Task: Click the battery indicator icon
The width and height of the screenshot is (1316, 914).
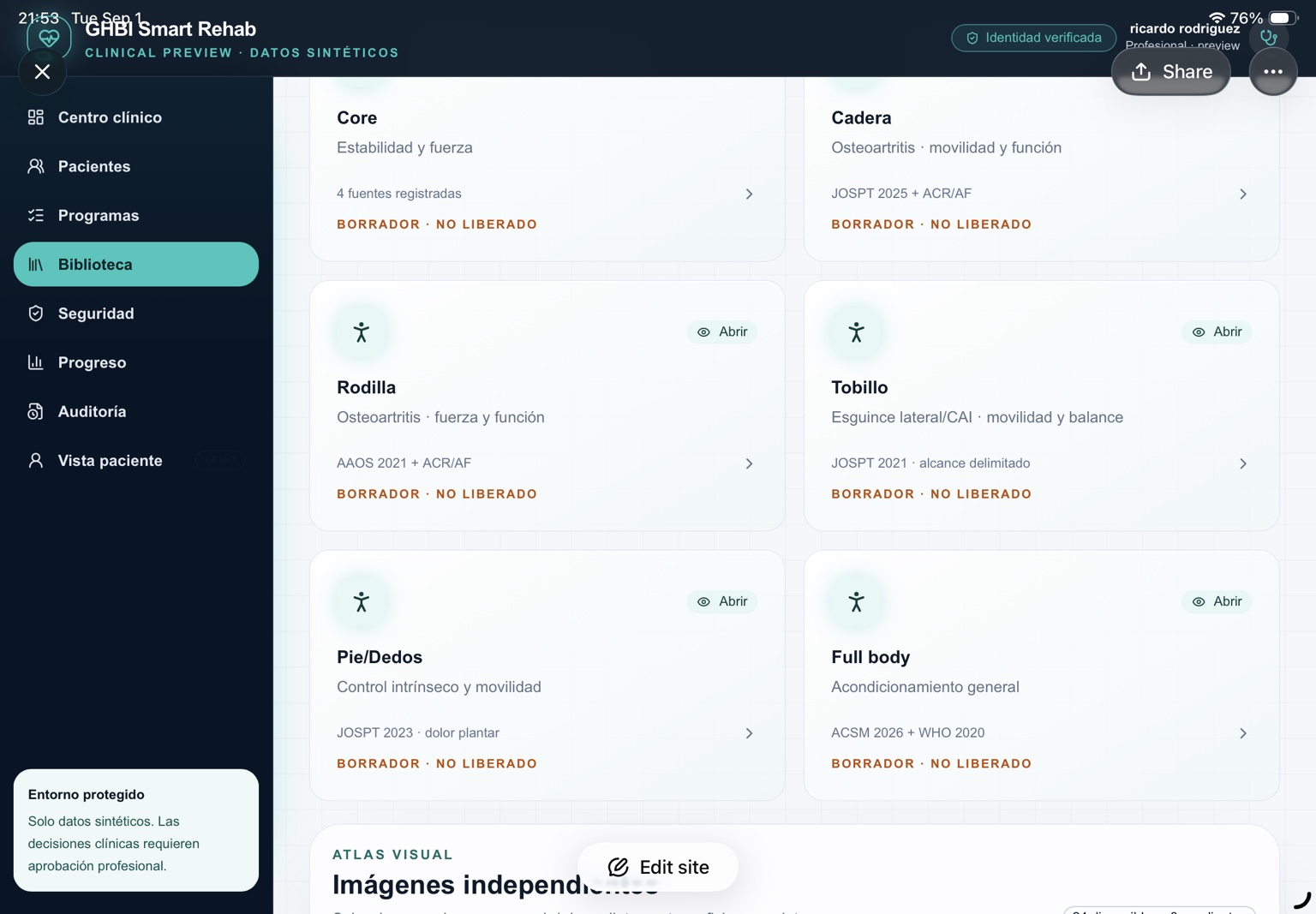Action: tap(1283, 18)
